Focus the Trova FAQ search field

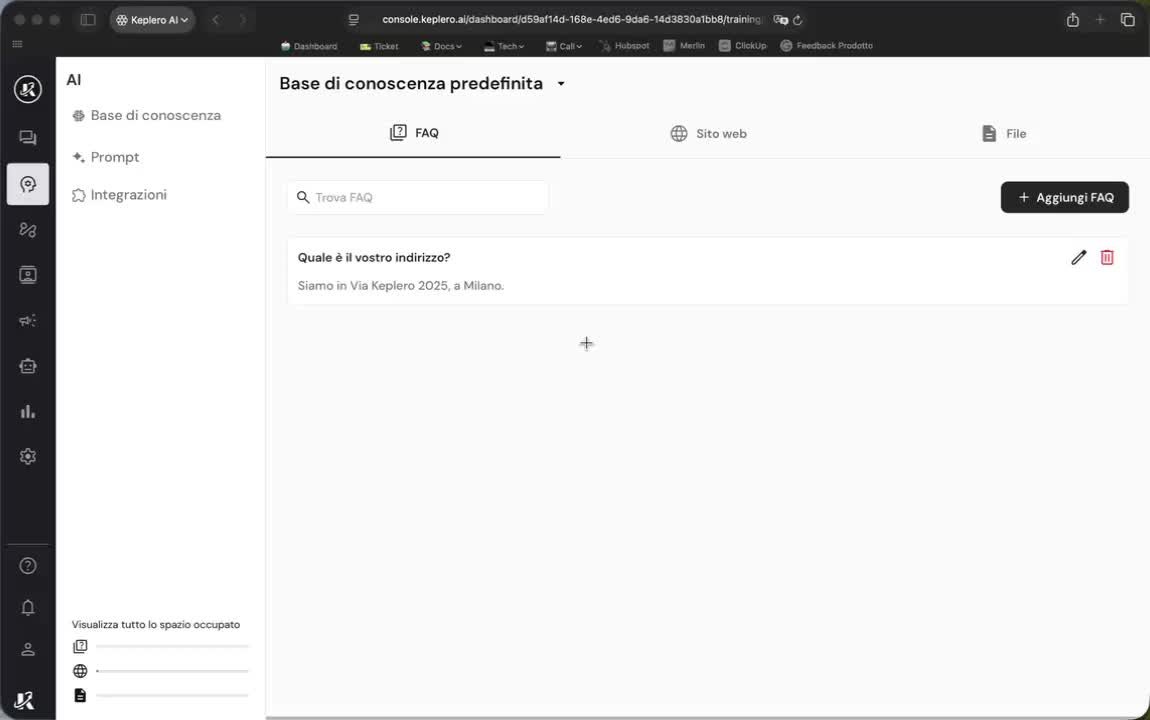pyautogui.click(x=417, y=197)
